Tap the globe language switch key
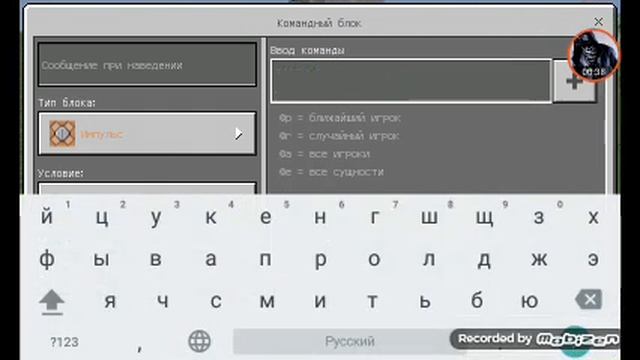The width and height of the screenshot is (640, 360). point(199,341)
